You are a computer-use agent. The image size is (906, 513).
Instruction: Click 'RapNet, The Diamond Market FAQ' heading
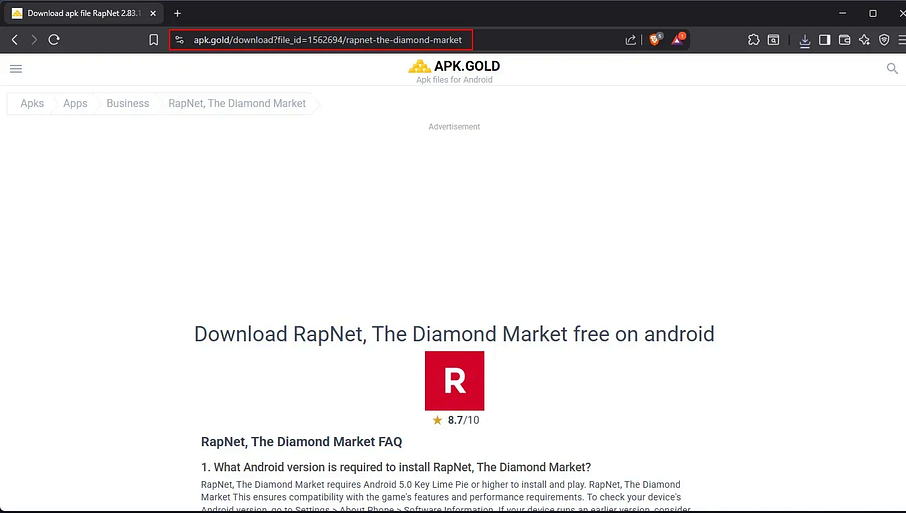(x=301, y=442)
